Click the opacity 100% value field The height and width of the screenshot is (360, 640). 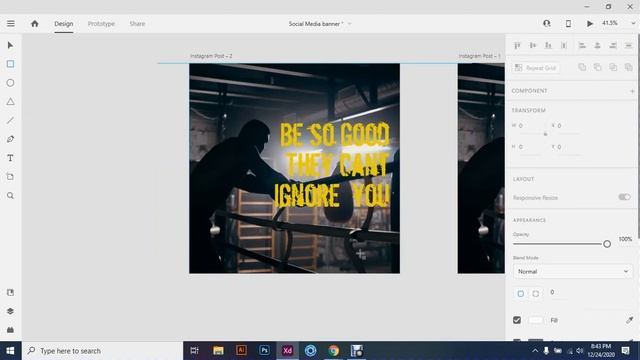point(625,239)
